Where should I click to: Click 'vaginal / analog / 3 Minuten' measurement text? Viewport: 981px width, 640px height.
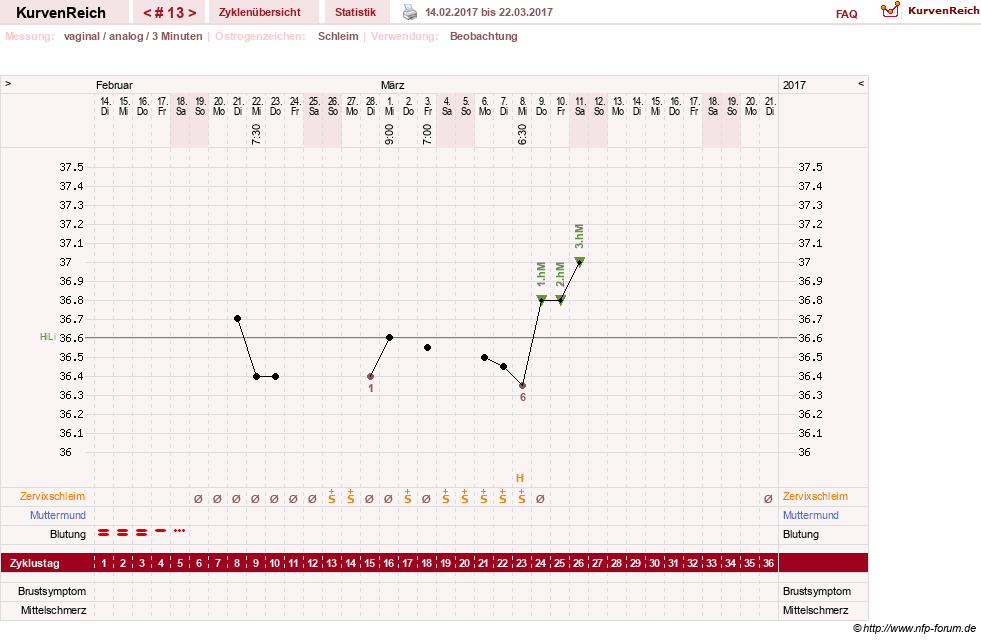[x=133, y=36]
